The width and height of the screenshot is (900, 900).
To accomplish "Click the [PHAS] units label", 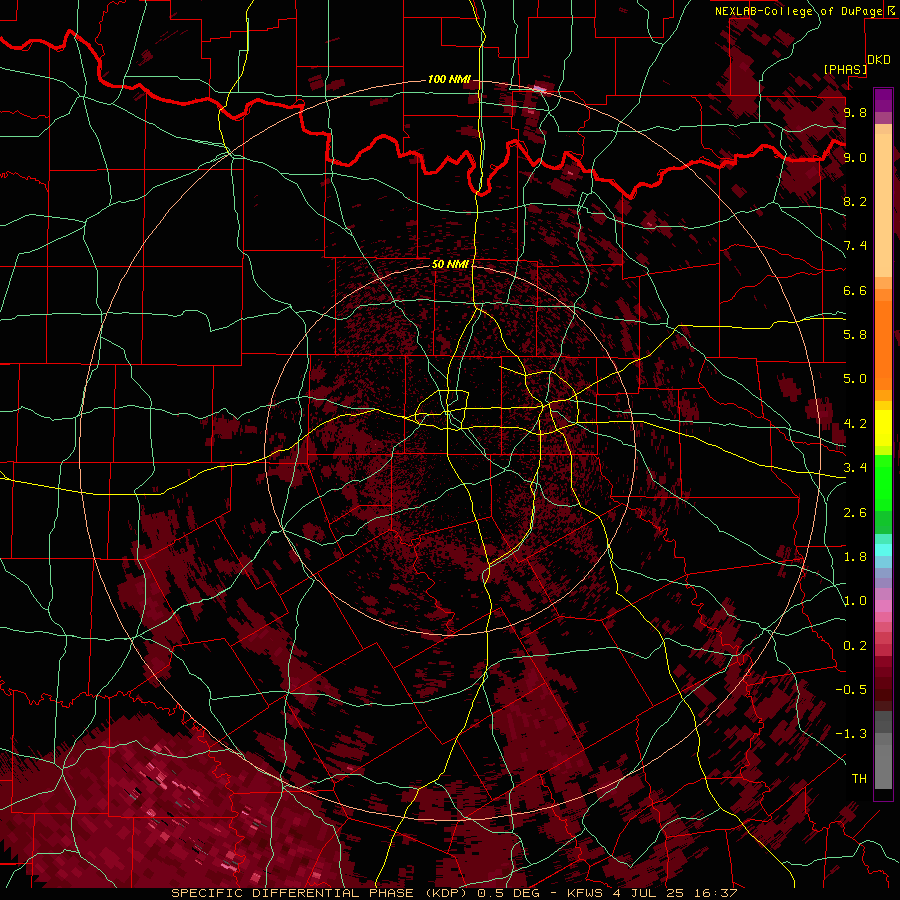I will tap(845, 69).
